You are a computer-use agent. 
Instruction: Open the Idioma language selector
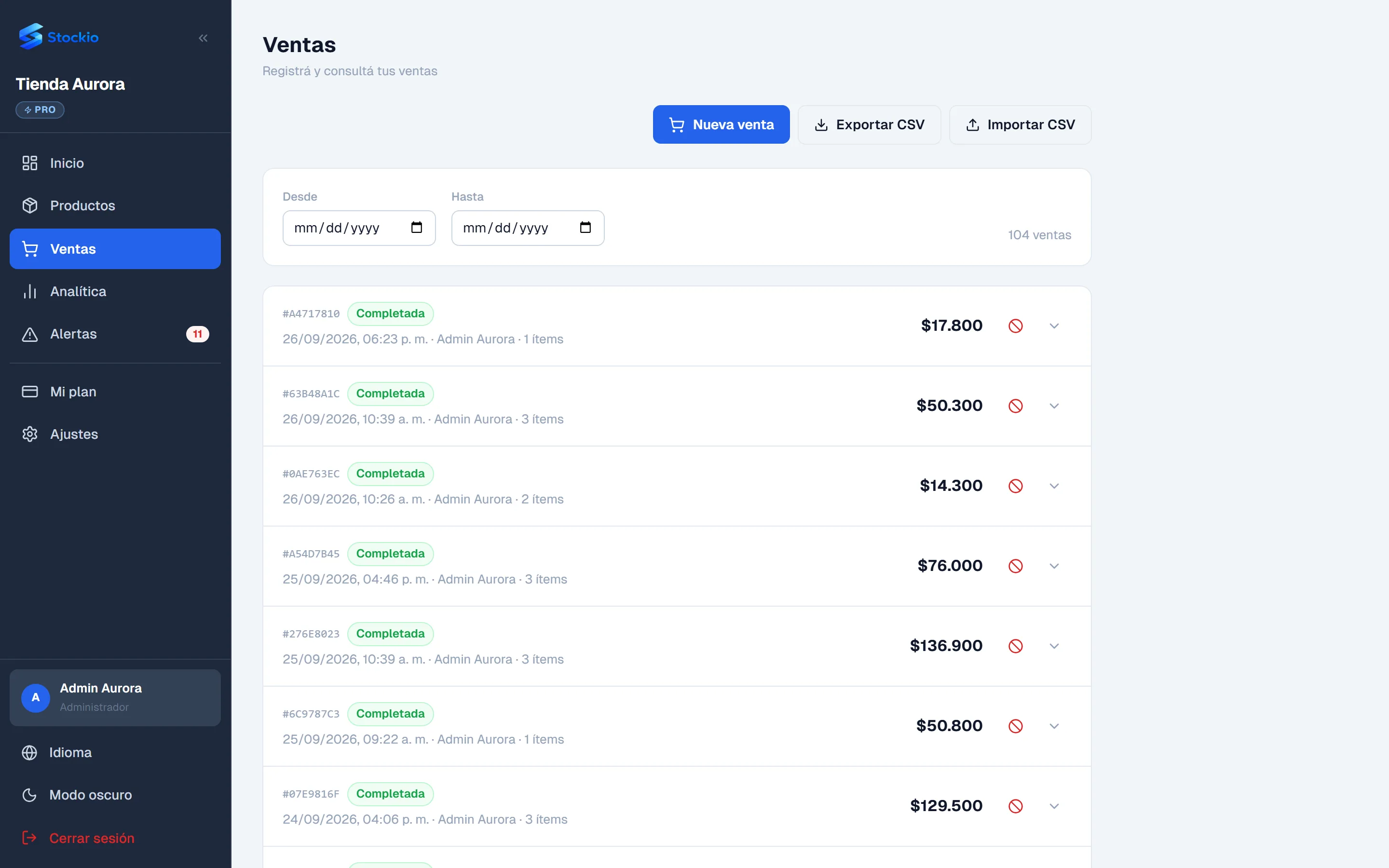point(115,753)
